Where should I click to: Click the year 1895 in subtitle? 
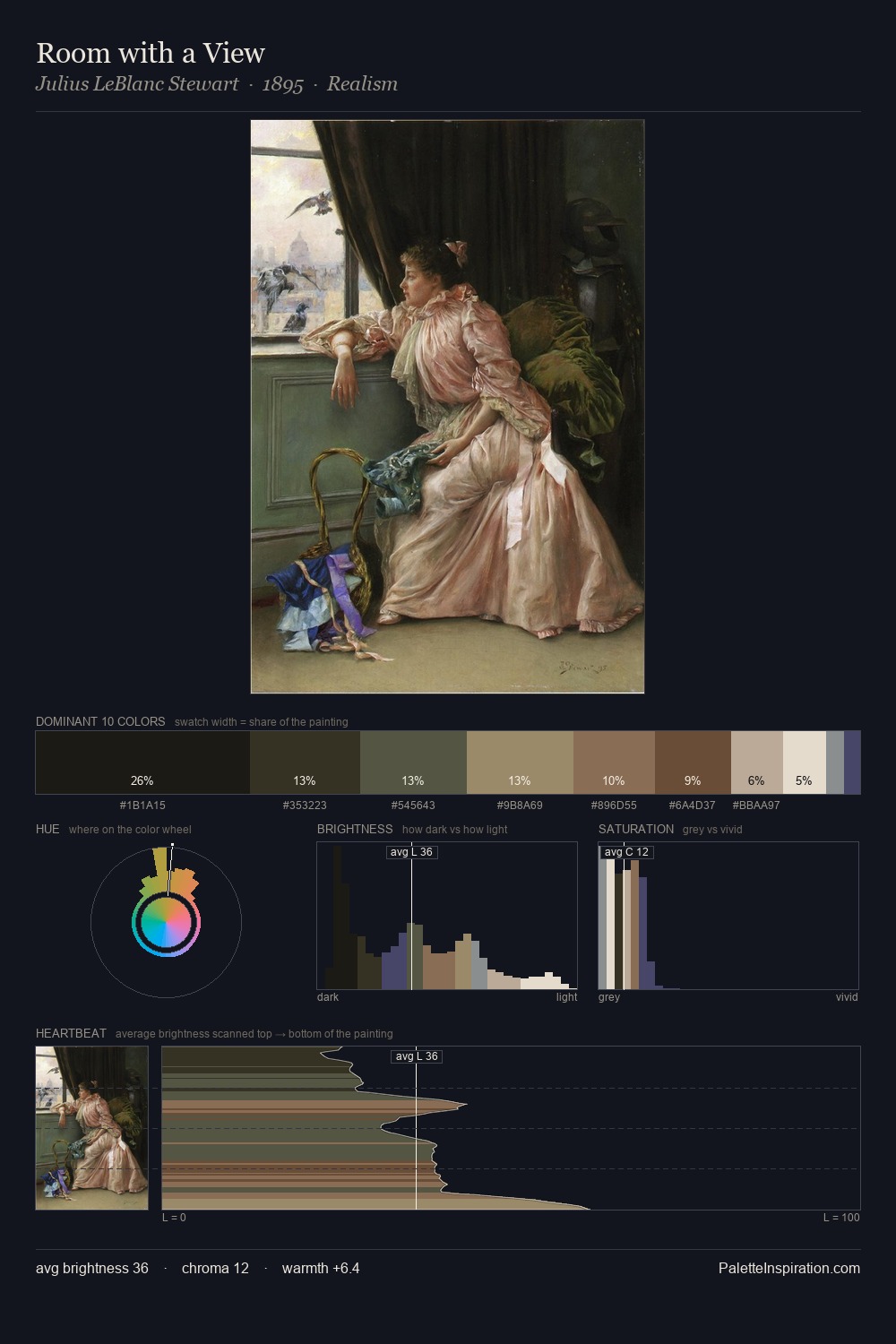(x=282, y=84)
